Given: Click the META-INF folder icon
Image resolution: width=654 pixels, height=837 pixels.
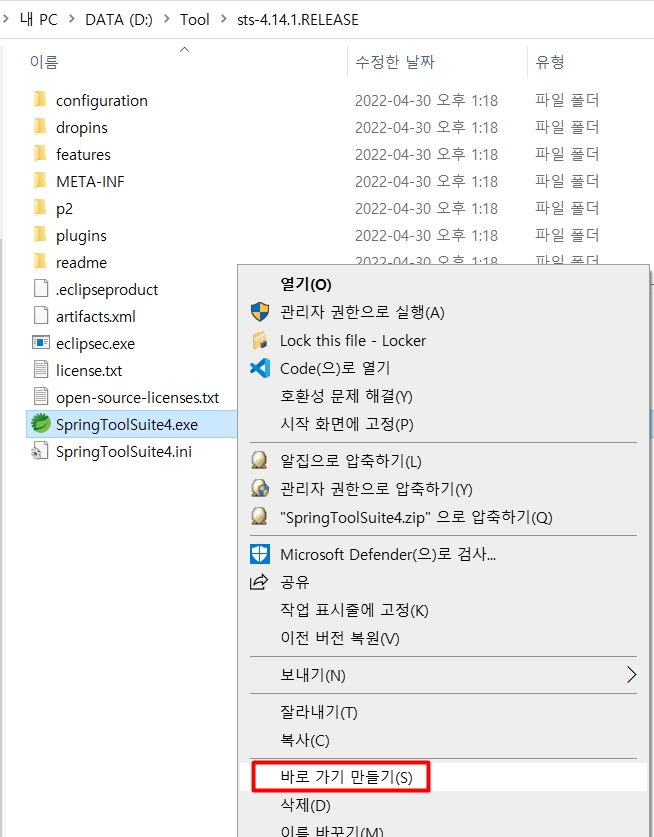Looking at the screenshot, I should click(40, 181).
